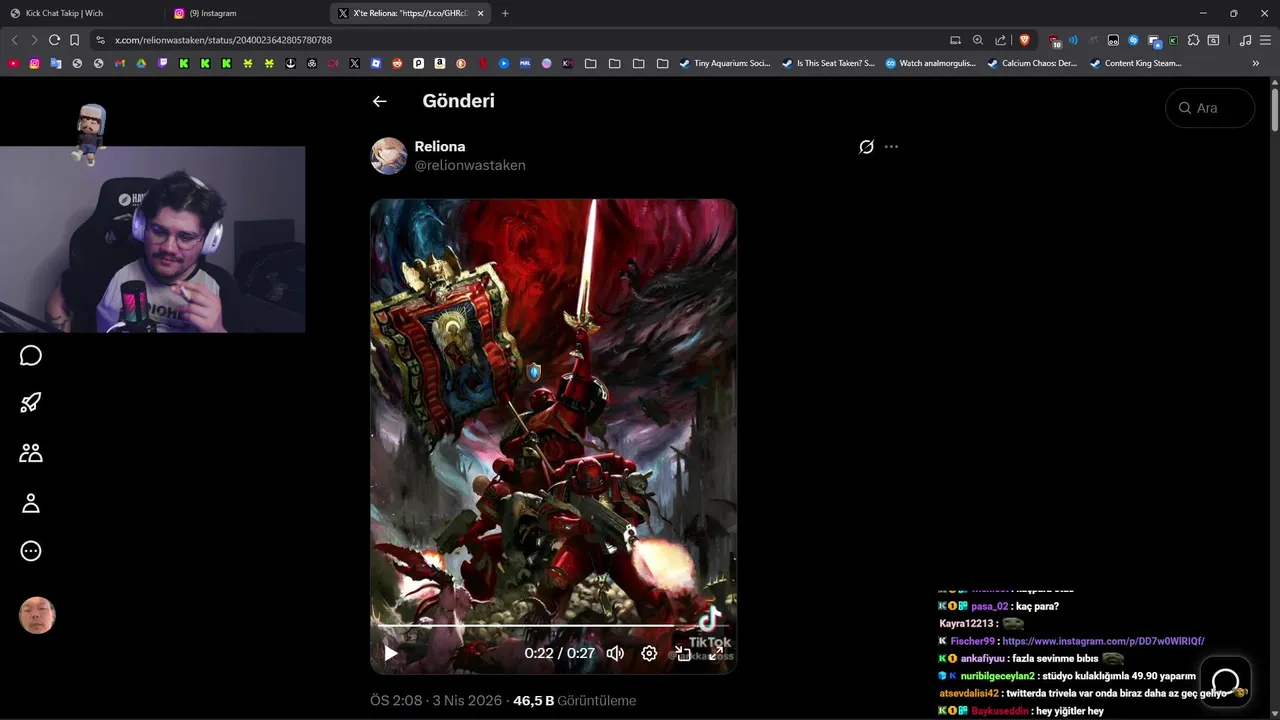Viewport: 1280px width, 720px height.
Task: Open the Google Drive bookmark icon
Action: (141, 63)
